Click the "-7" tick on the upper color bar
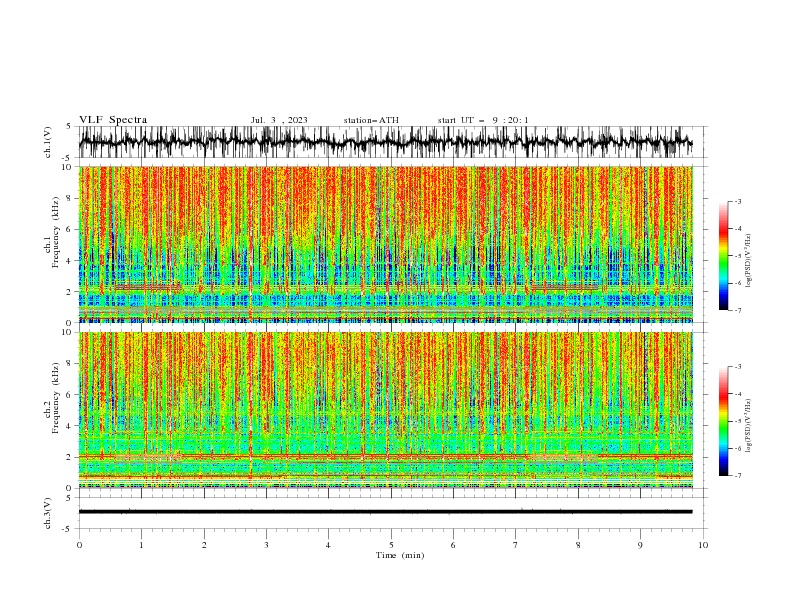 click(737, 310)
